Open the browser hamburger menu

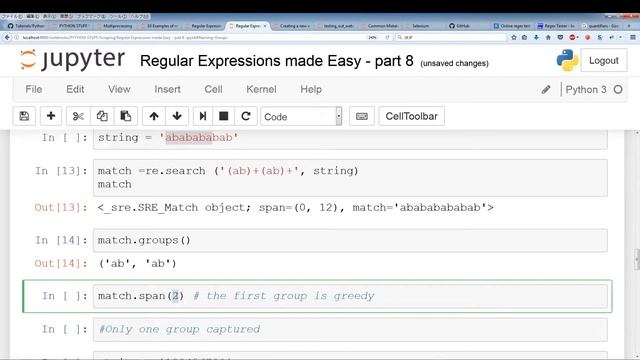[633, 37]
